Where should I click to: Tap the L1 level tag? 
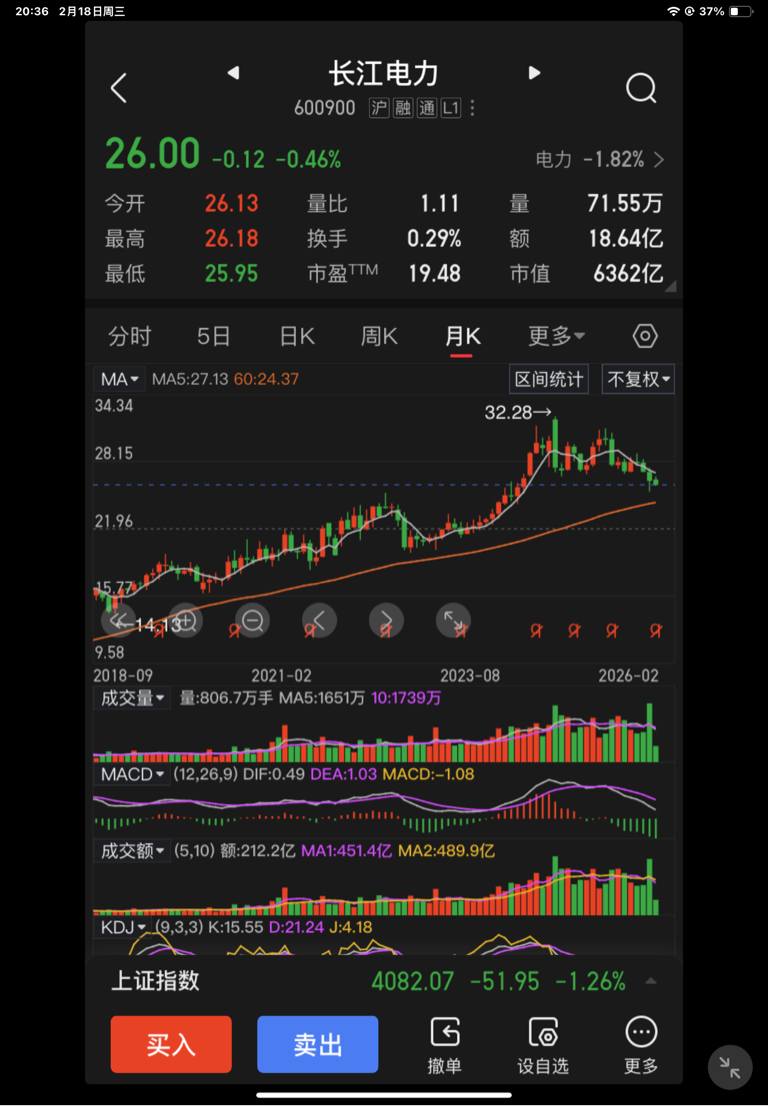point(451,108)
